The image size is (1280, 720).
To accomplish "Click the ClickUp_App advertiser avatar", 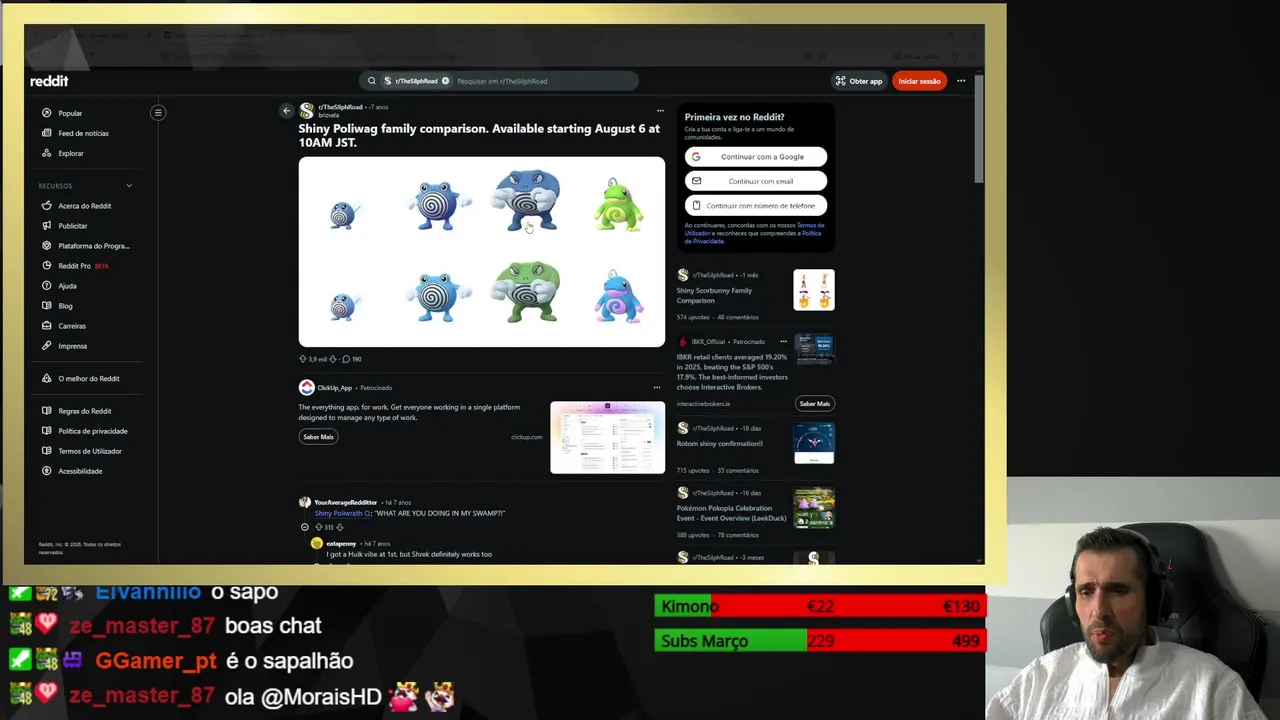I will 306,387.
